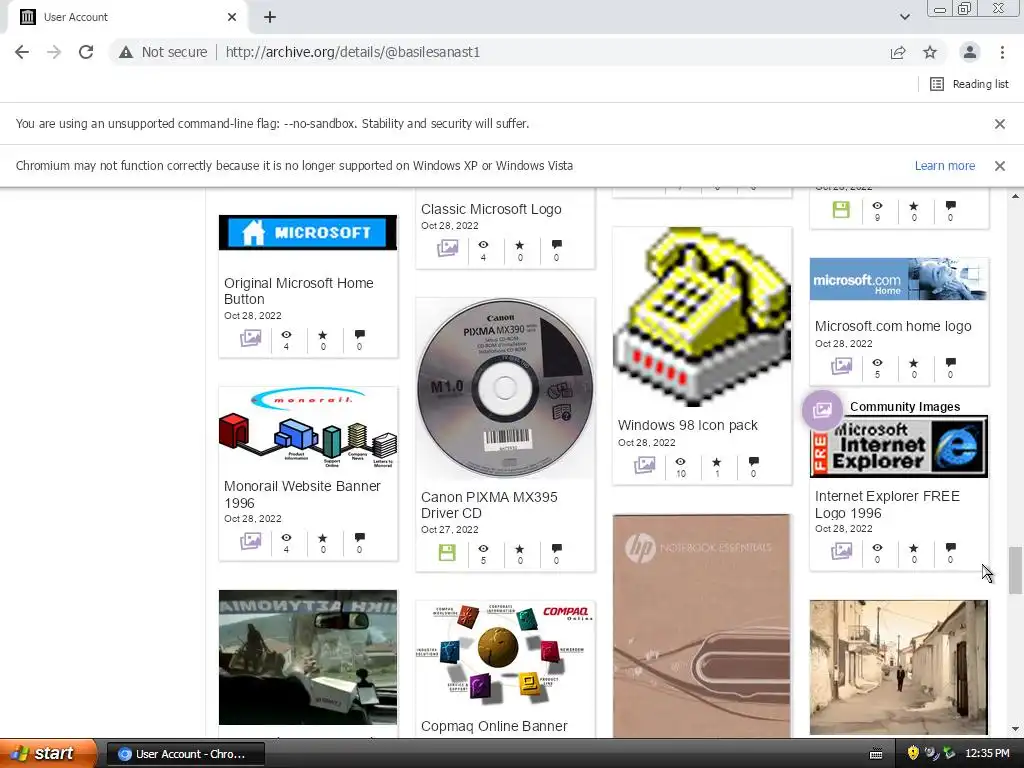
Task: Open the Chromium three-dot menu
Action: (x=1002, y=52)
